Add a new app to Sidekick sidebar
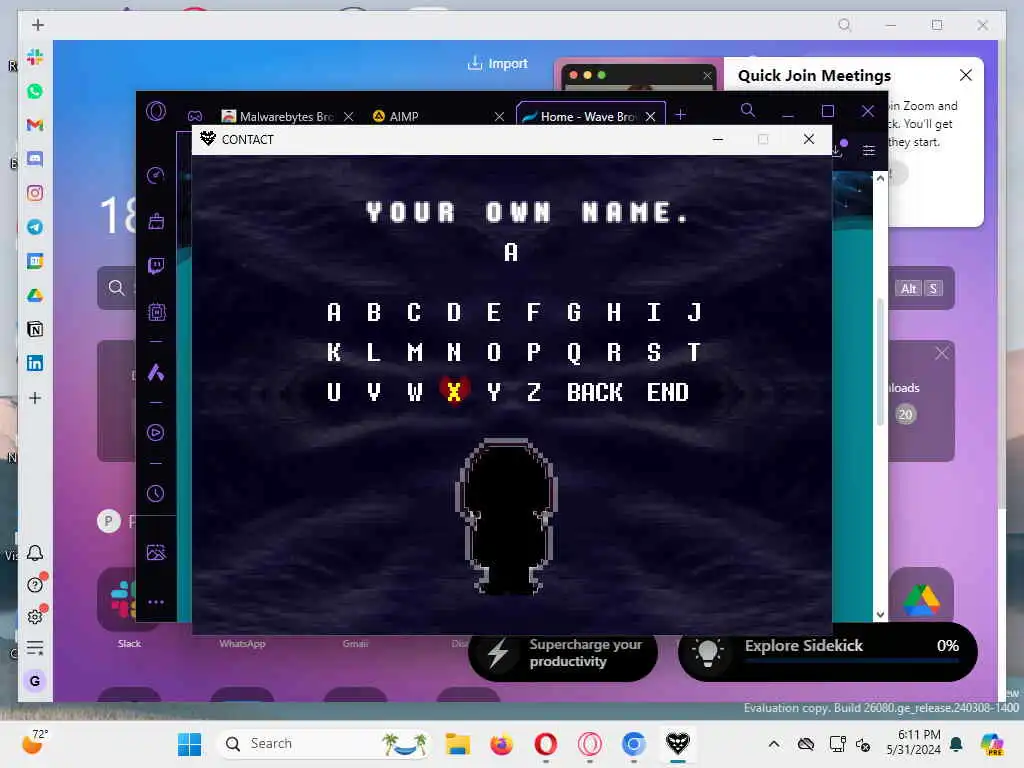The image size is (1024, 768). (x=35, y=398)
